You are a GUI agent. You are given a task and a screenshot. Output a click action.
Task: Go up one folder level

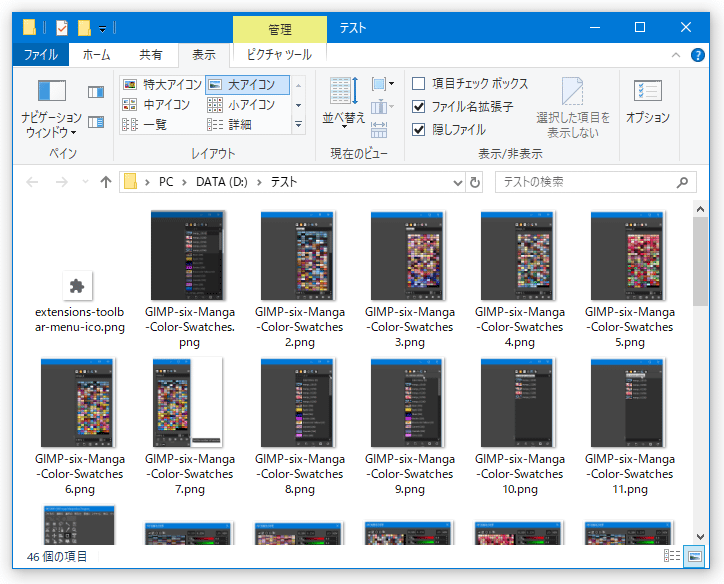tap(106, 182)
